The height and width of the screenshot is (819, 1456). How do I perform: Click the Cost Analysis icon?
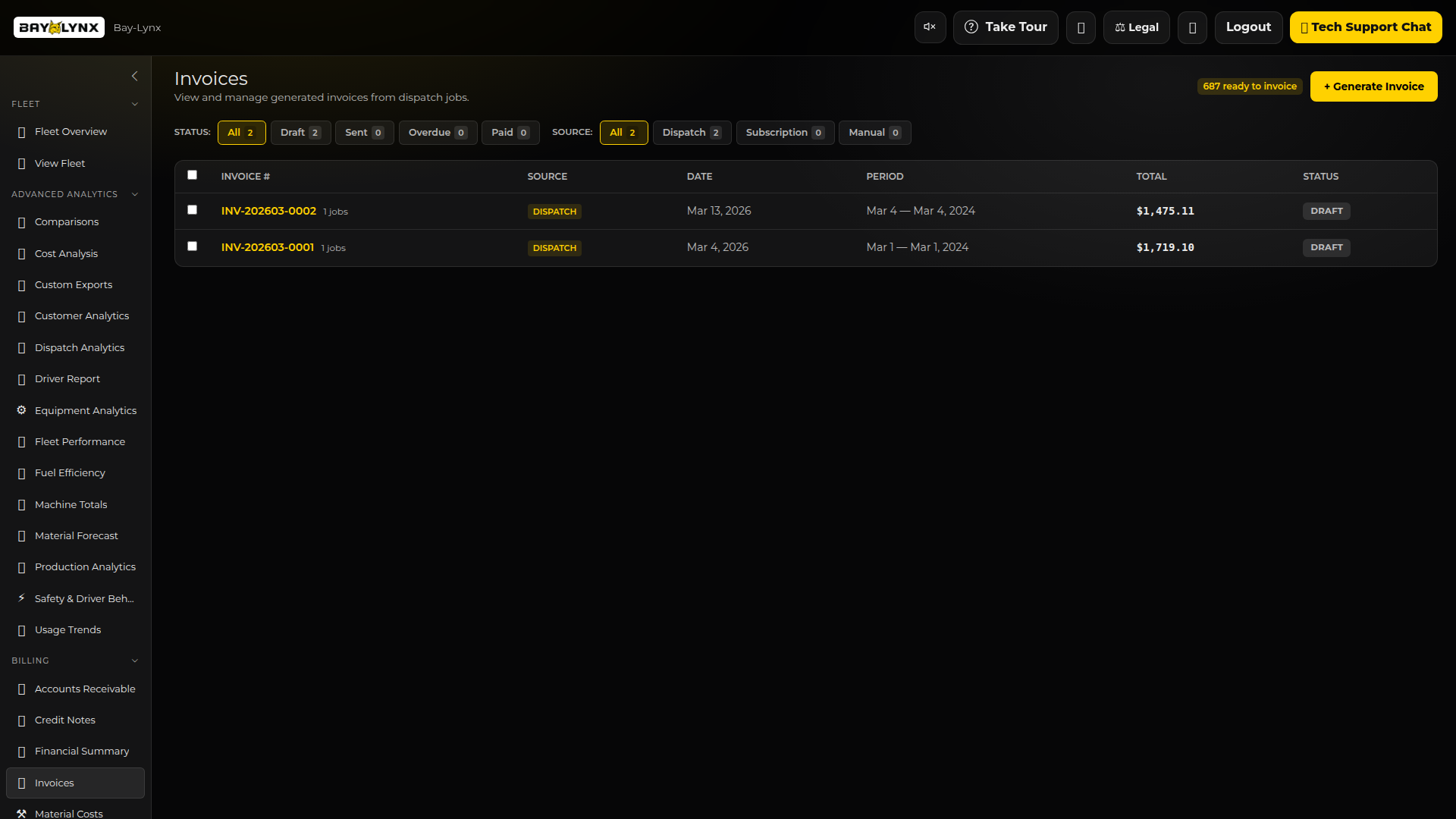[x=21, y=254]
